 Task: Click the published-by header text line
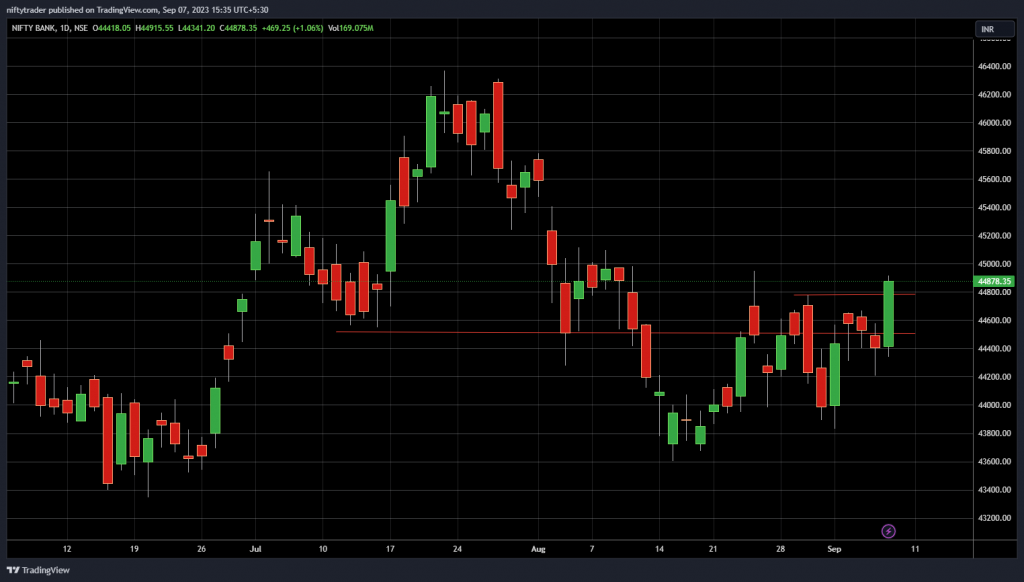pos(137,10)
